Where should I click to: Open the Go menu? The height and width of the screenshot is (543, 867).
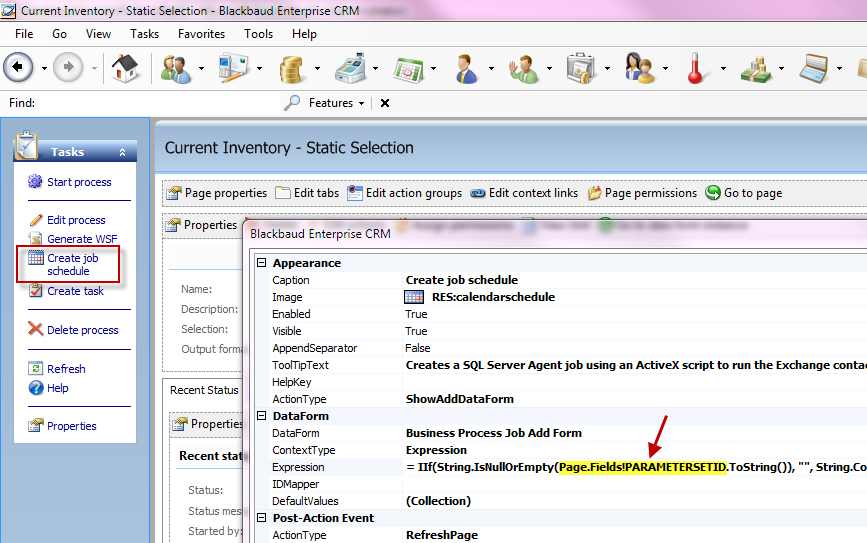[x=59, y=34]
